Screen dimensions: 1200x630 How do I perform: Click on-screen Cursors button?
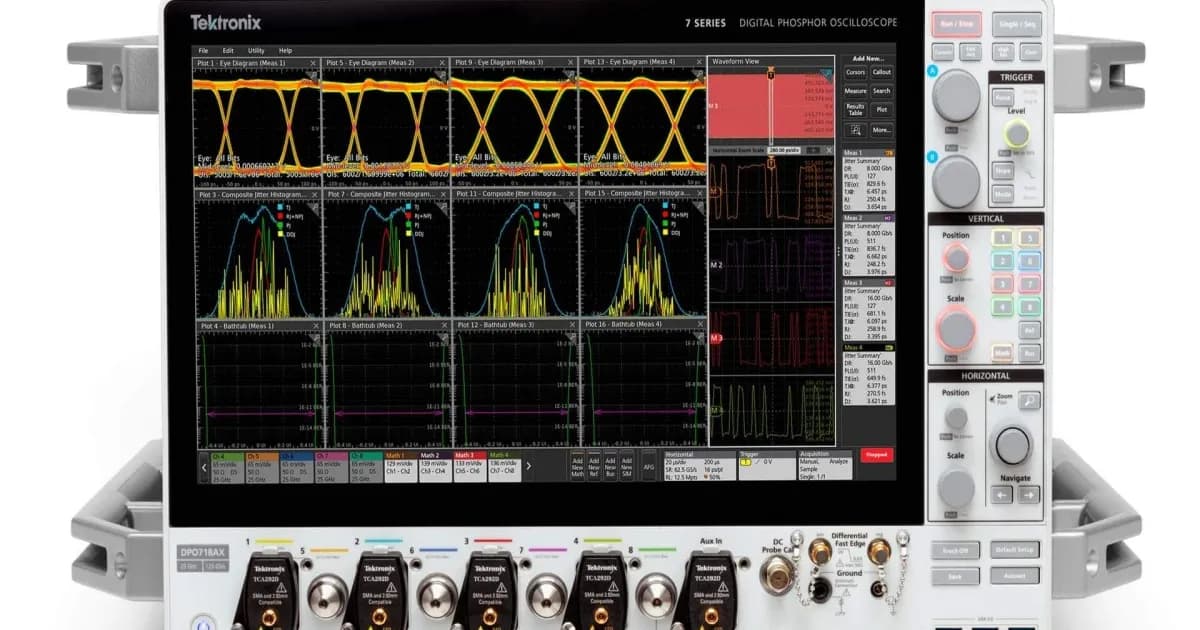coord(855,72)
